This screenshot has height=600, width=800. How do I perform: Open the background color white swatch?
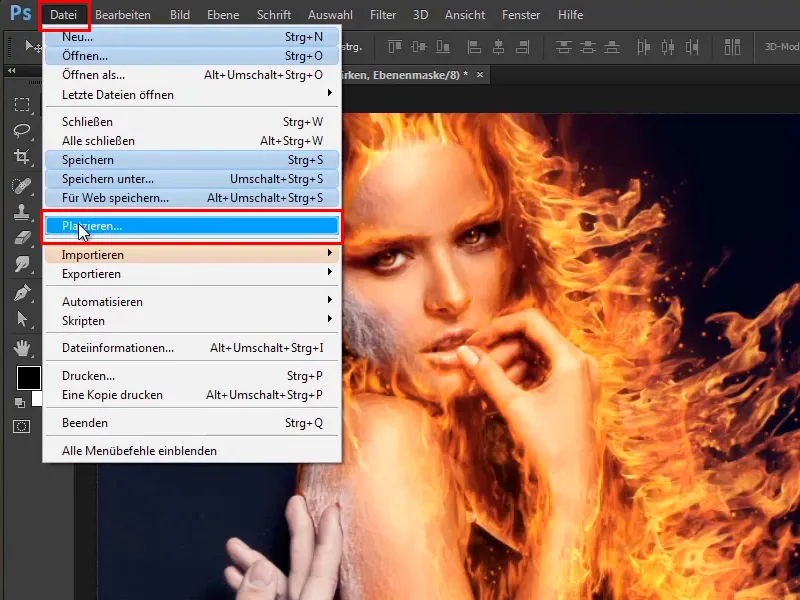pos(37,399)
